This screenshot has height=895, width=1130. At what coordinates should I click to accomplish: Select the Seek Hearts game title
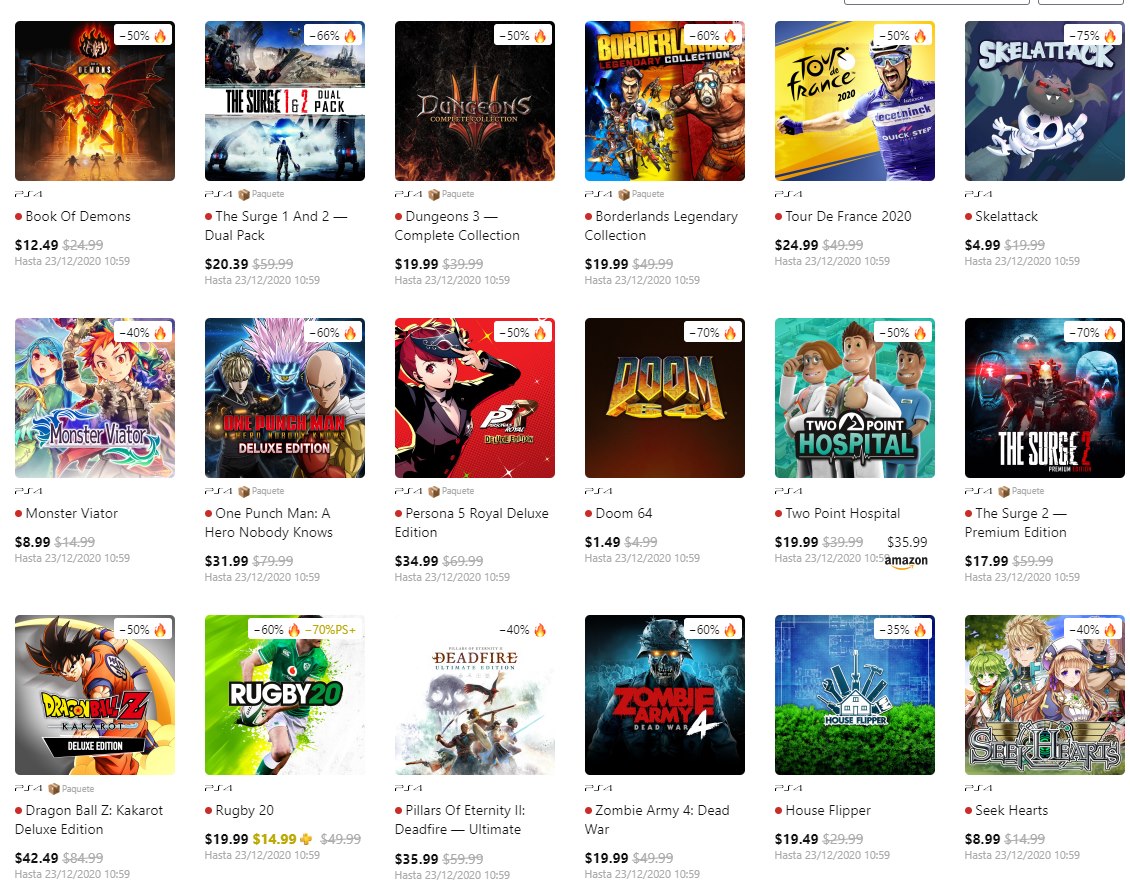(x=1011, y=810)
